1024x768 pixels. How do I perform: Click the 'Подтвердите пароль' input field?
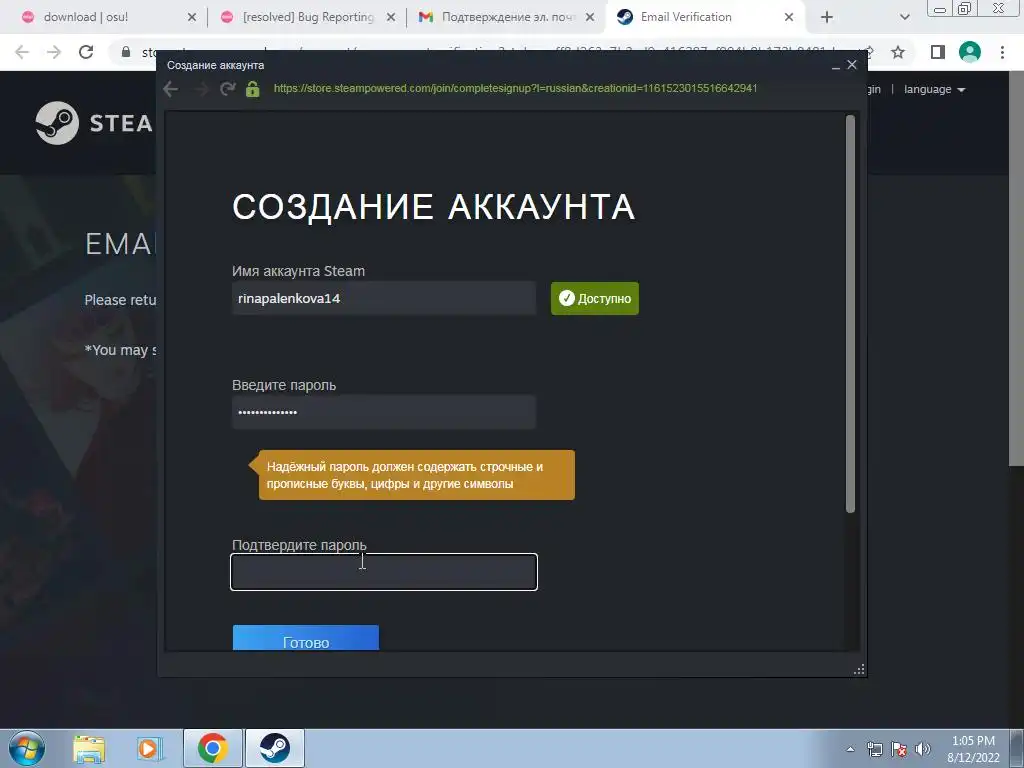click(x=384, y=572)
